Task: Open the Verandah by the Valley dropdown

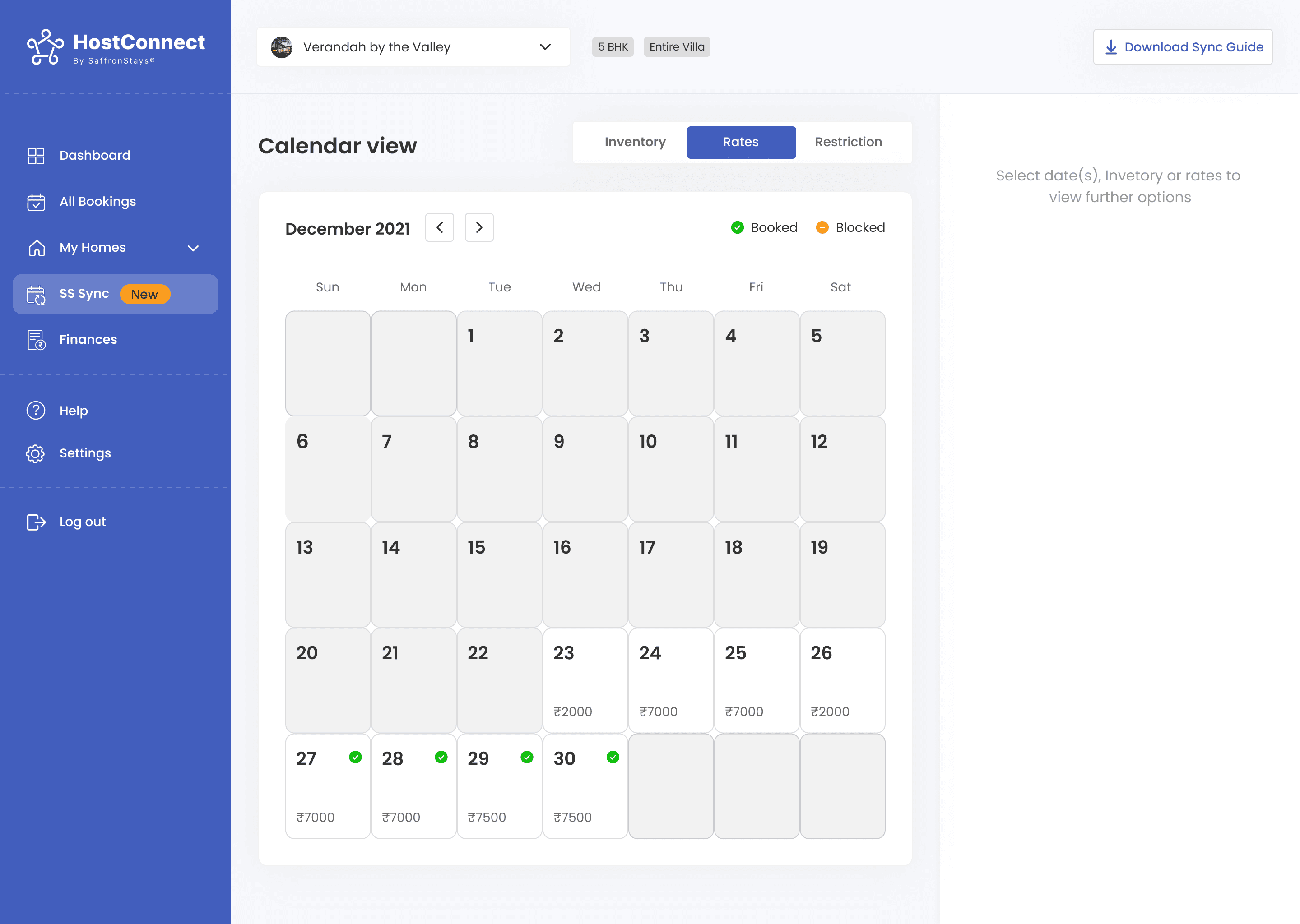Action: point(413,47)
